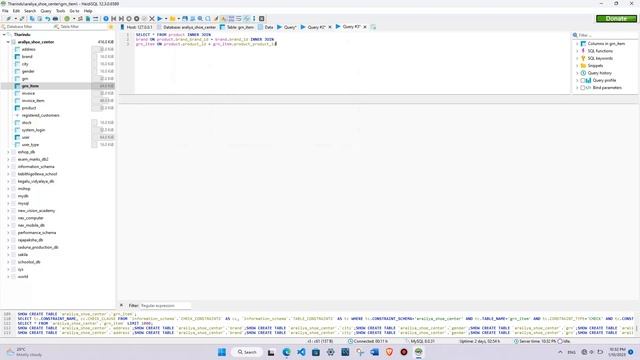This screenshot has height=360, width=640.
Task: Expand the world database node
Action: pyautogui.click(x=8, y=277)
